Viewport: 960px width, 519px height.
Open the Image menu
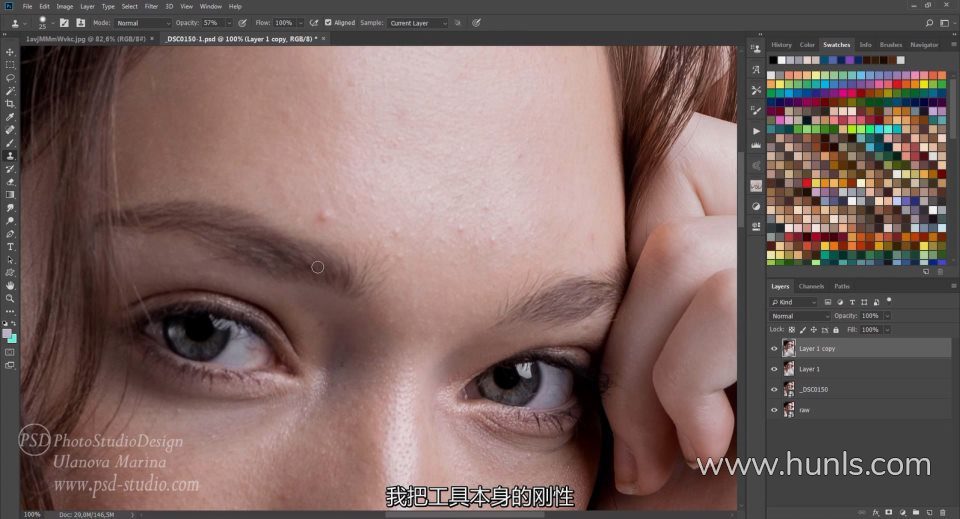[65, 6]
